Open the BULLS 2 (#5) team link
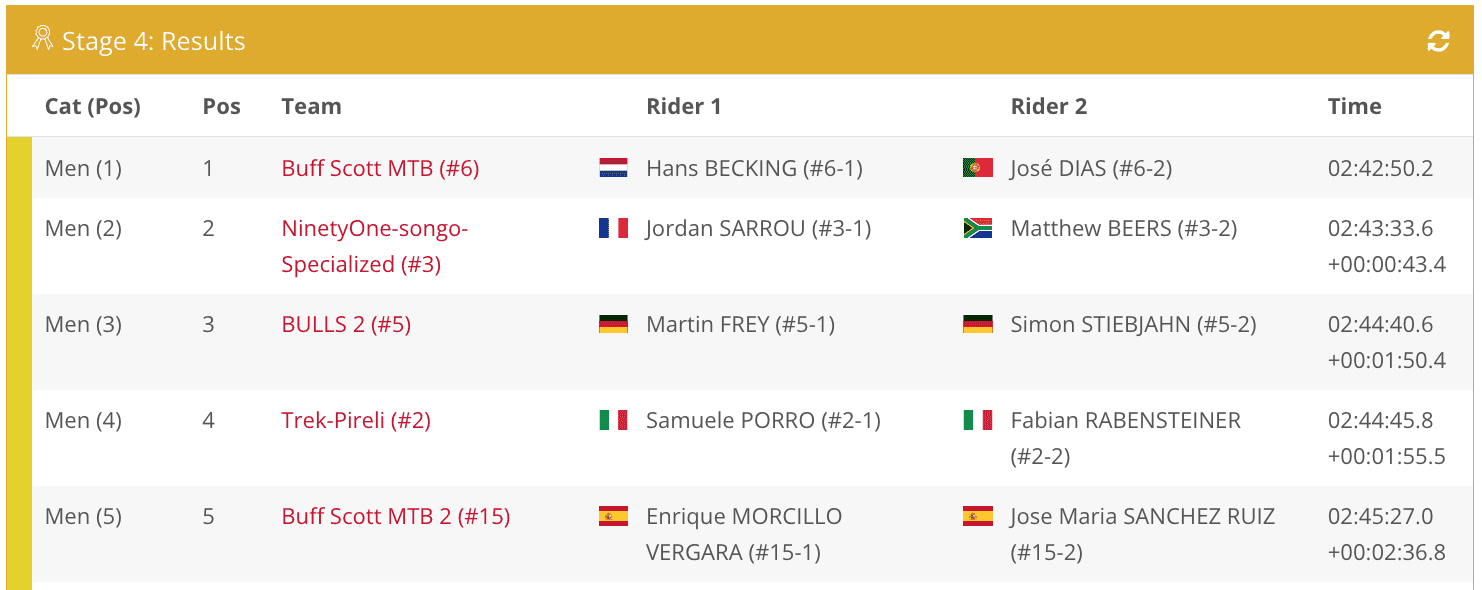 click(x=346, y=324)
